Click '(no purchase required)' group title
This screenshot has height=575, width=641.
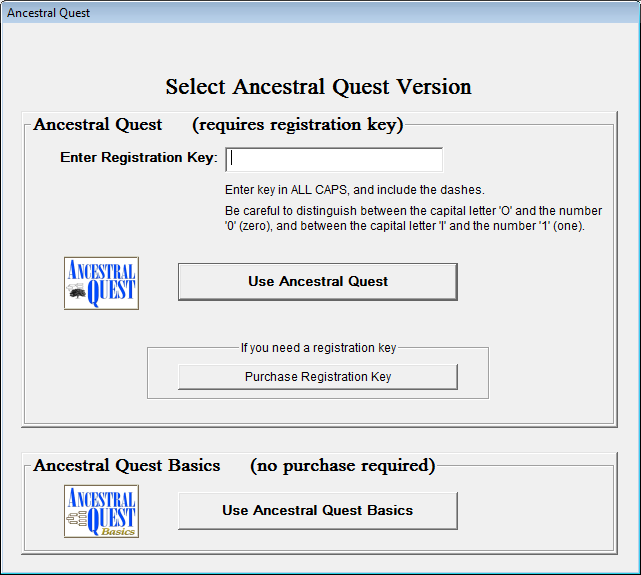coord(343,466)
